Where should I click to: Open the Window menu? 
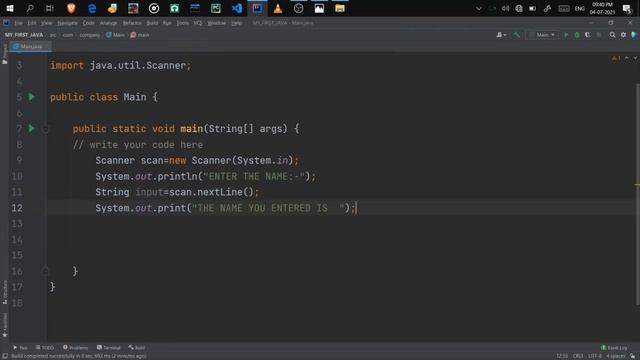[x=216, y=23]
